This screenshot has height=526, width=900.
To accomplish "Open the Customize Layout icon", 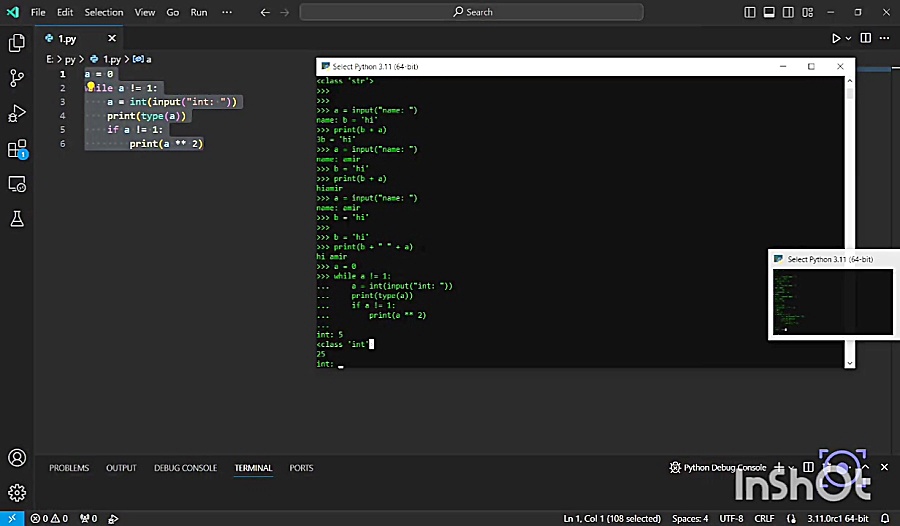I will (808, 12).
